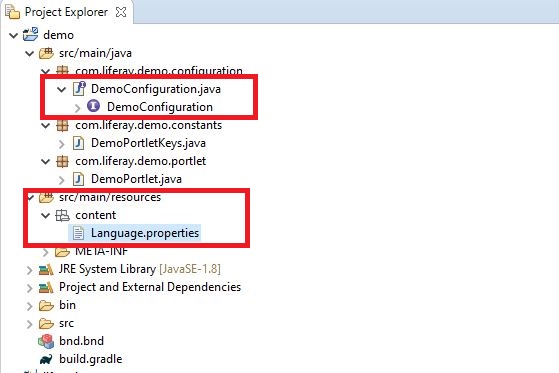This screenshot has width=559, height=373.
Task: Click the root src folder icon
Action: 46,324
